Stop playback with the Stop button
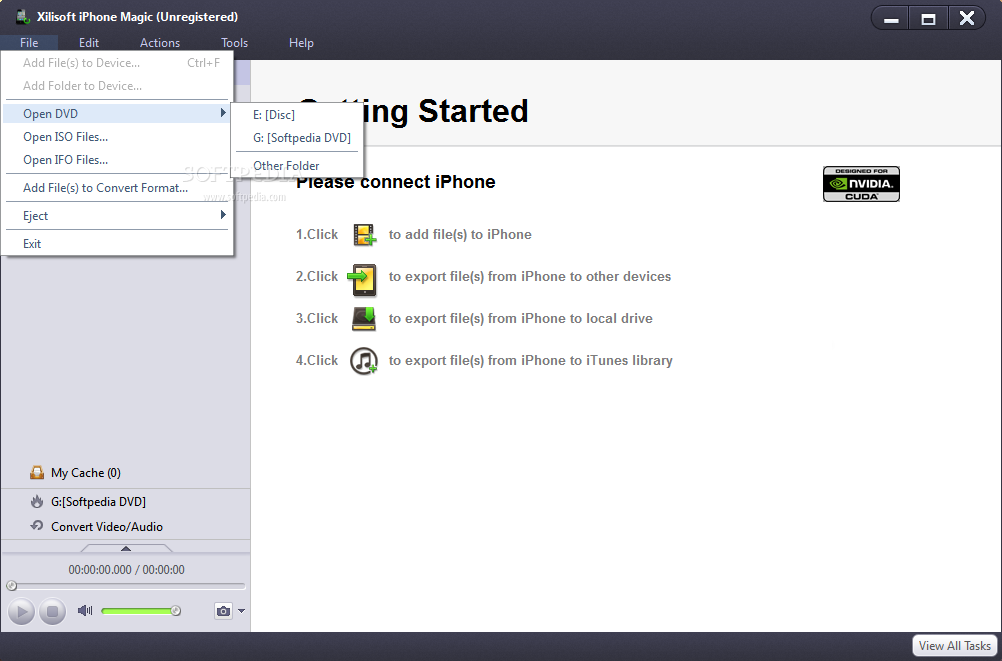This screenshot has width=1002, height=661. [52, 612]
